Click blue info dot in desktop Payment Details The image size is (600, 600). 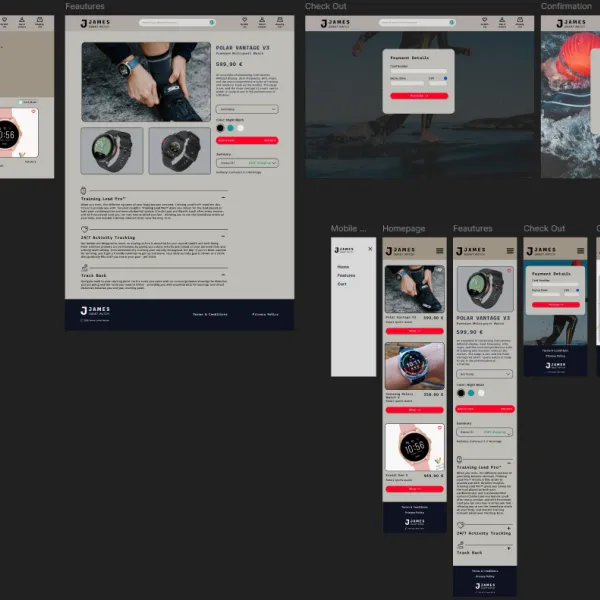[445, 78]
